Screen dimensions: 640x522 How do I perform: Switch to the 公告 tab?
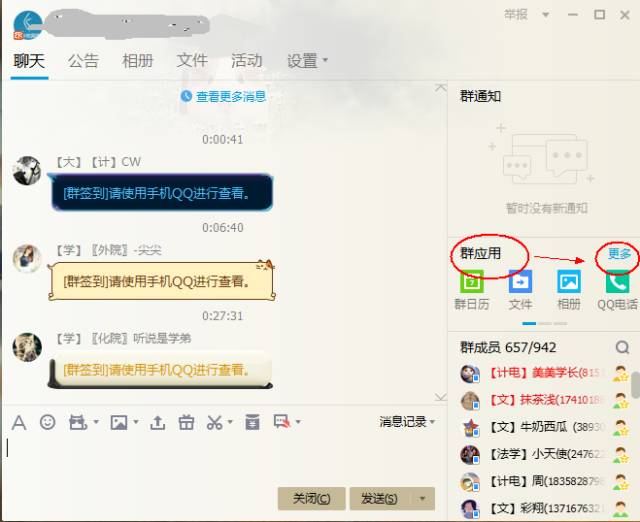pos(83,61)
